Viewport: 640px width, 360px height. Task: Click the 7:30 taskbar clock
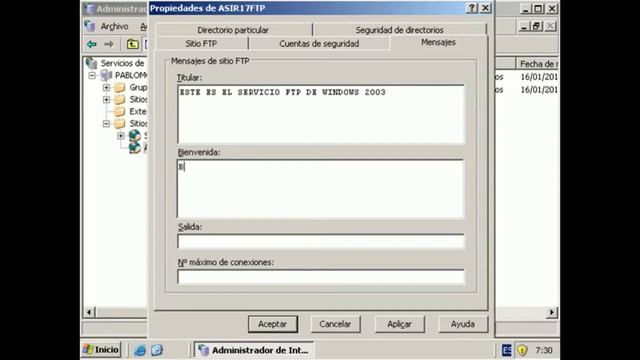(544, 350)
